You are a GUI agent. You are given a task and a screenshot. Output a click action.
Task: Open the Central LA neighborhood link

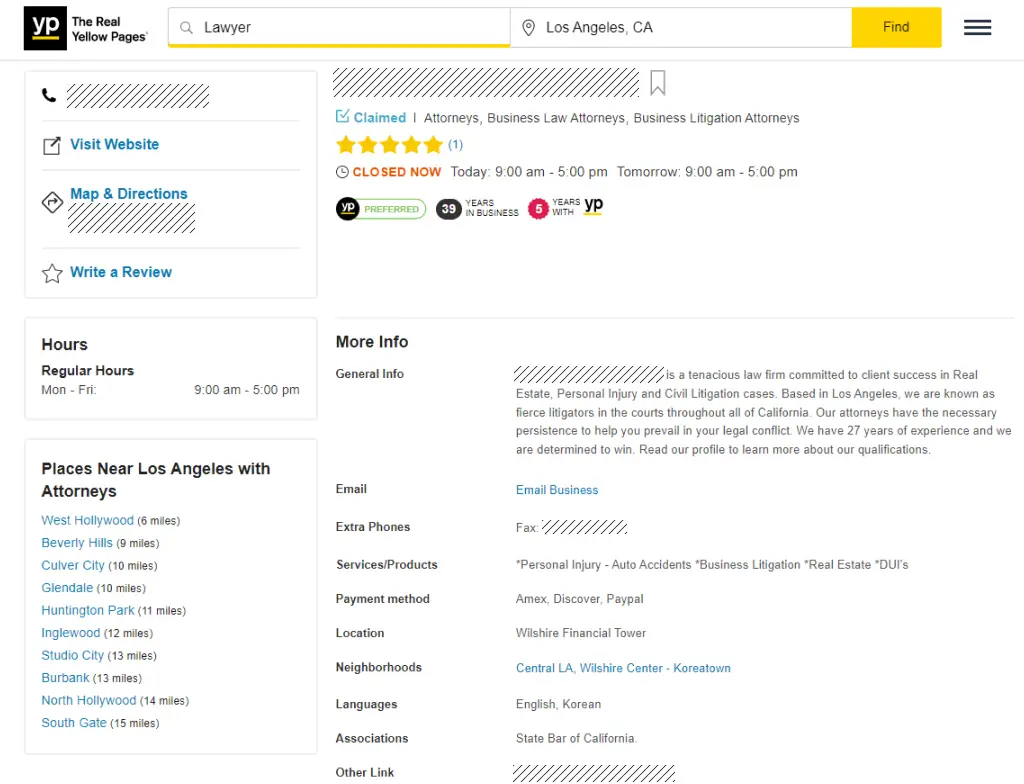tap(544, 668)
